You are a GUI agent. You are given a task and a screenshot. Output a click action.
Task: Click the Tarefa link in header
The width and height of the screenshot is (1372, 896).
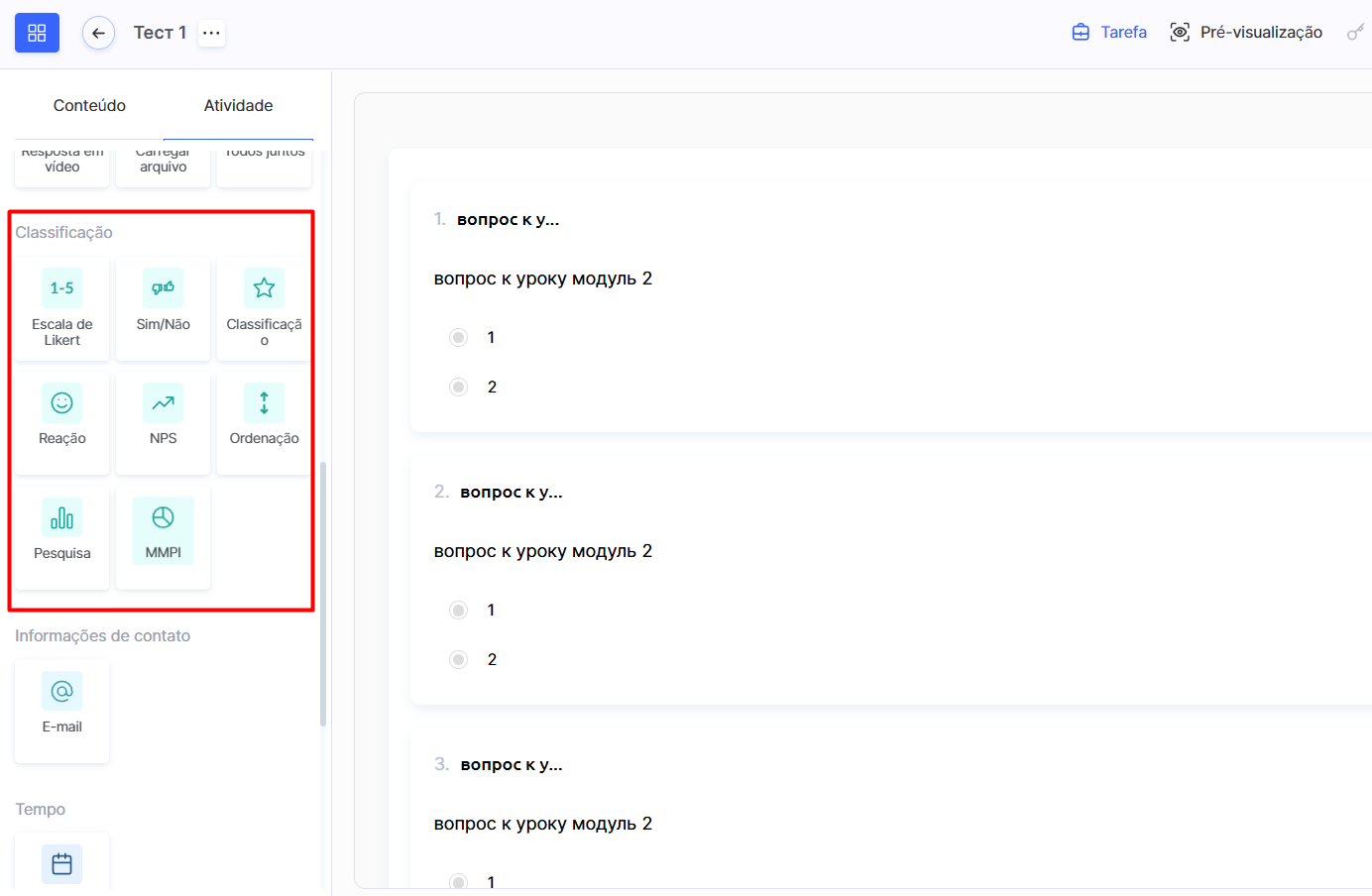[1109, 33]
